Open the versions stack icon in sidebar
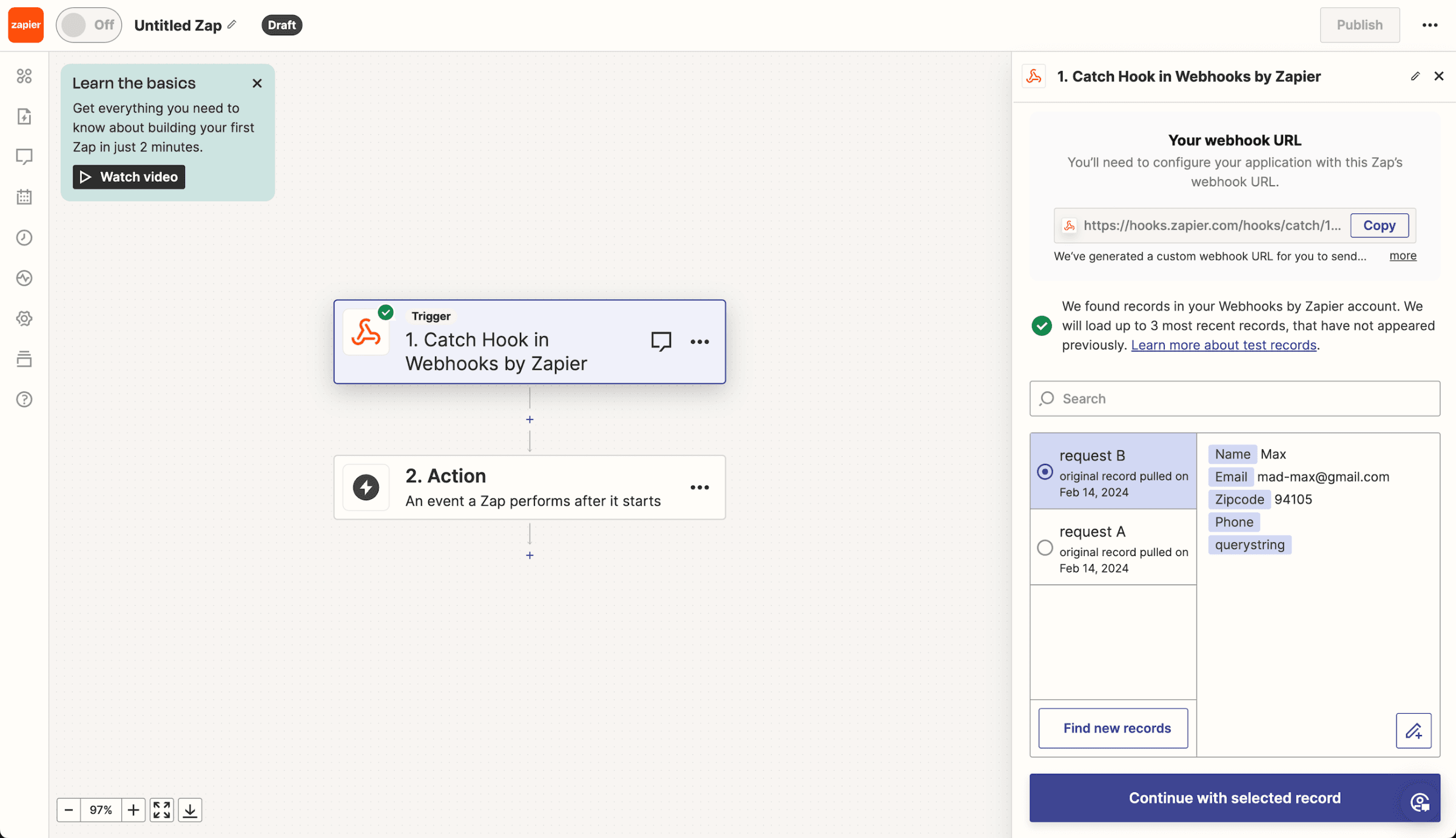The width and height of the screenshot is (1456, 838). [x=24, y=359]
